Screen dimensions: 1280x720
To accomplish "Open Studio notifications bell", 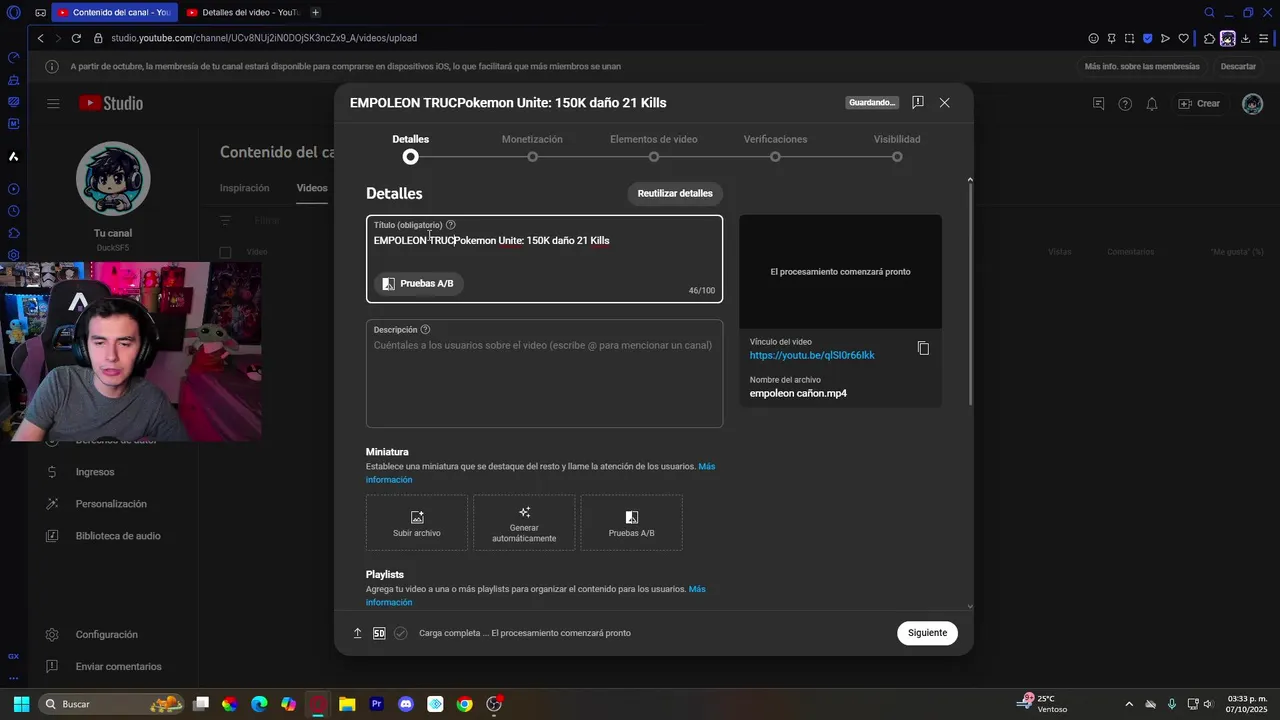I will pos(1152,104).
